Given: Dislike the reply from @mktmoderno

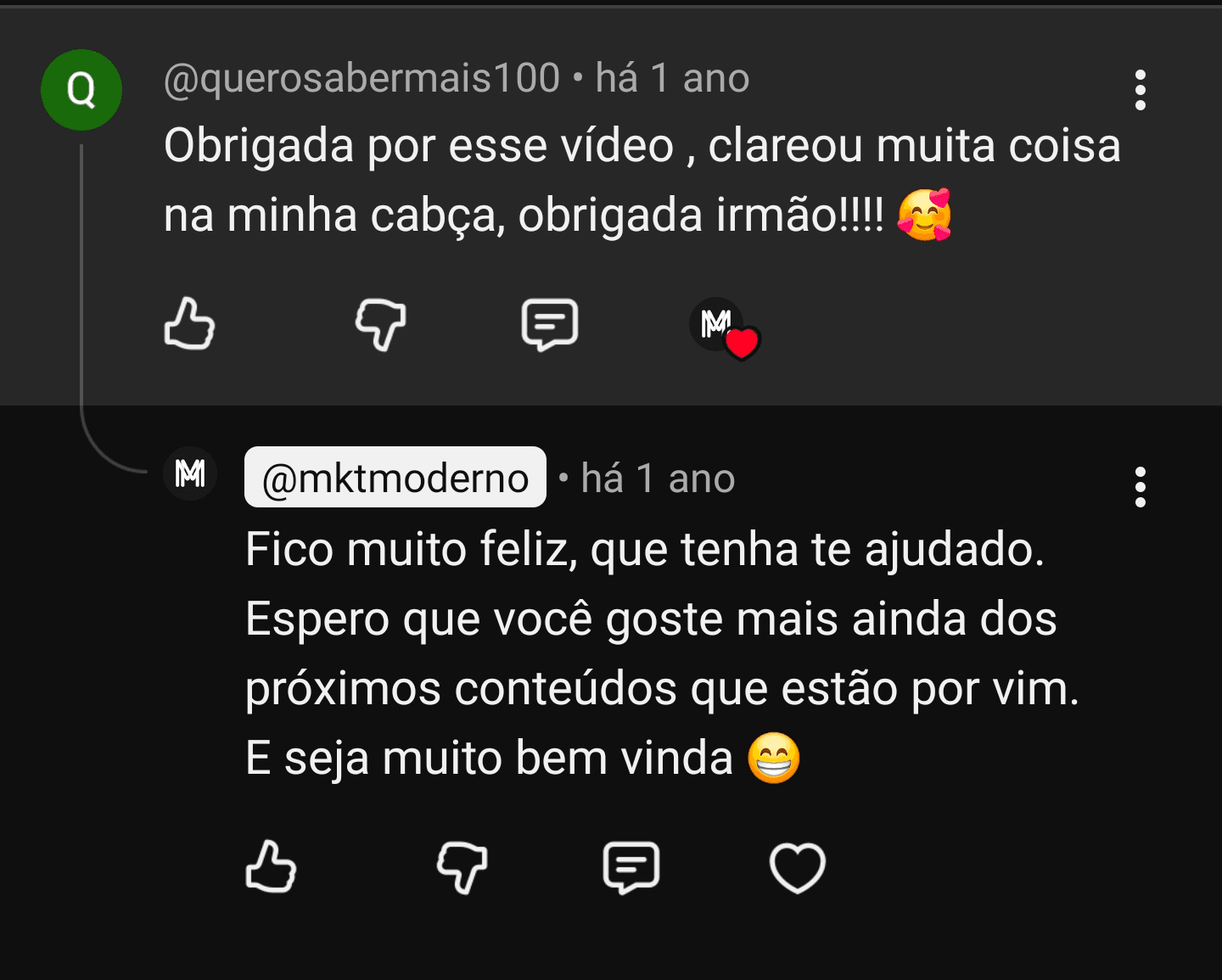Looking at the screenshot, I should [x=462, y=868].
